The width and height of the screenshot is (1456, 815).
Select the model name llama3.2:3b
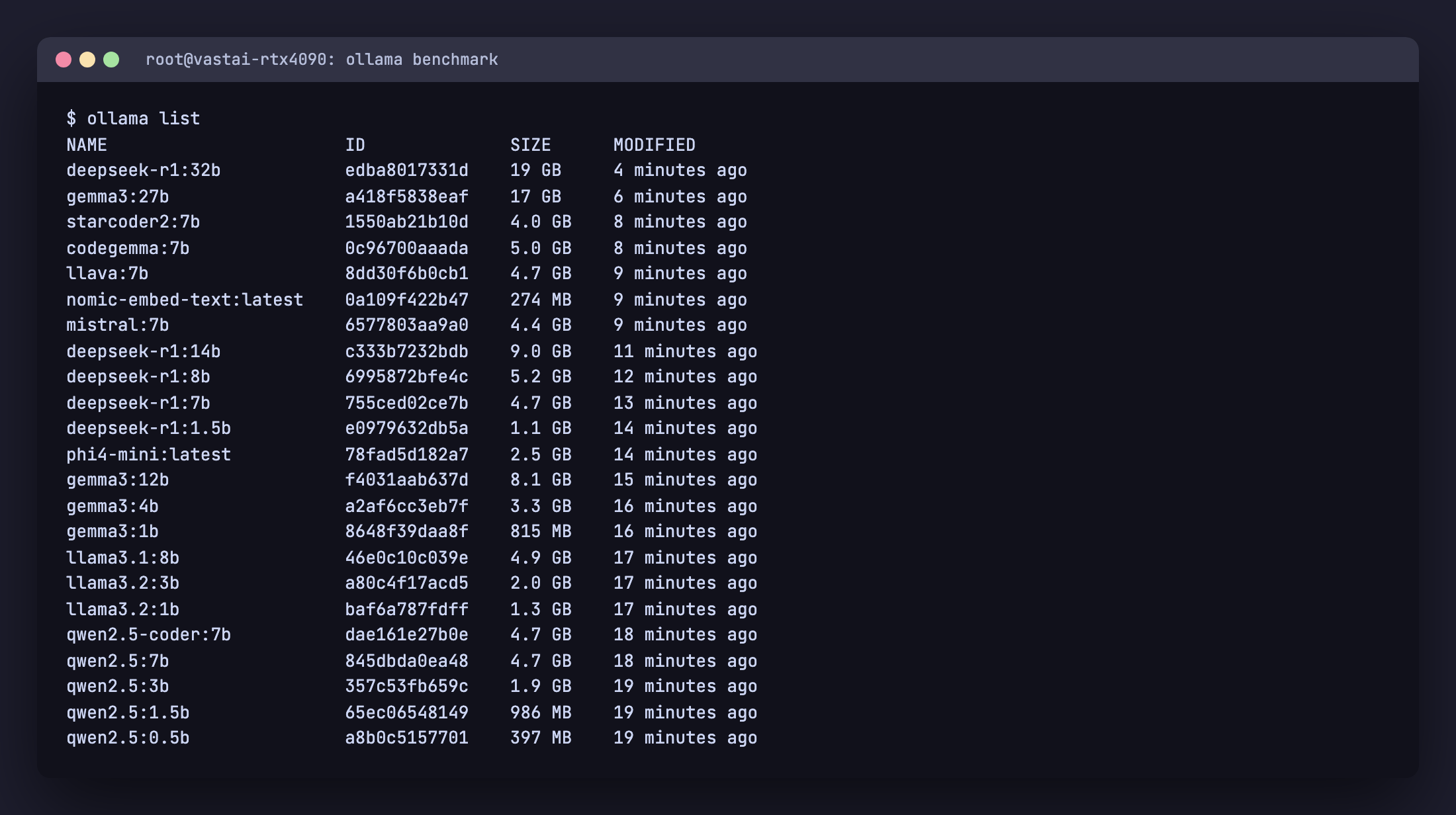click(123, 583)
